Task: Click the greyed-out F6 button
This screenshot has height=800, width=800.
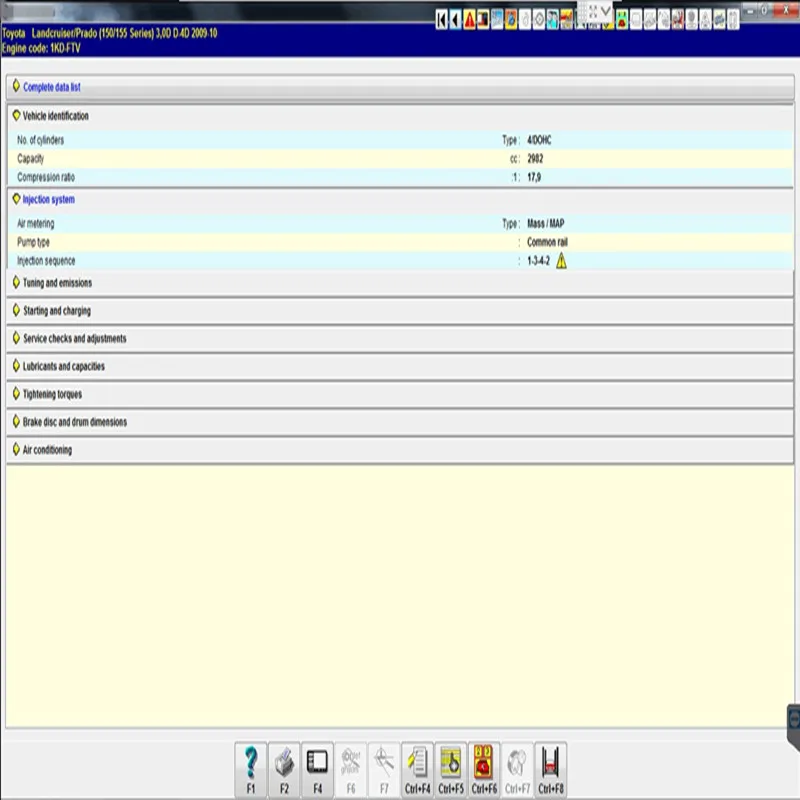Action: tap(351, 769)
